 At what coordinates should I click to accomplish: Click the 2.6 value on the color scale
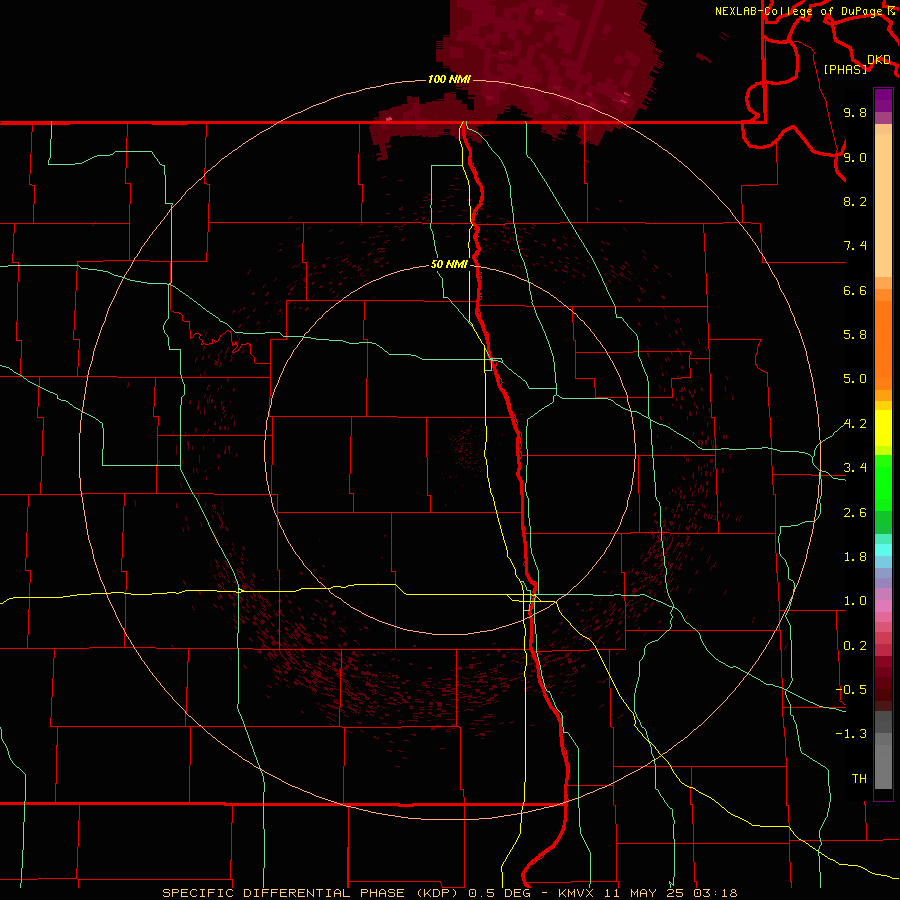(855, 513)
